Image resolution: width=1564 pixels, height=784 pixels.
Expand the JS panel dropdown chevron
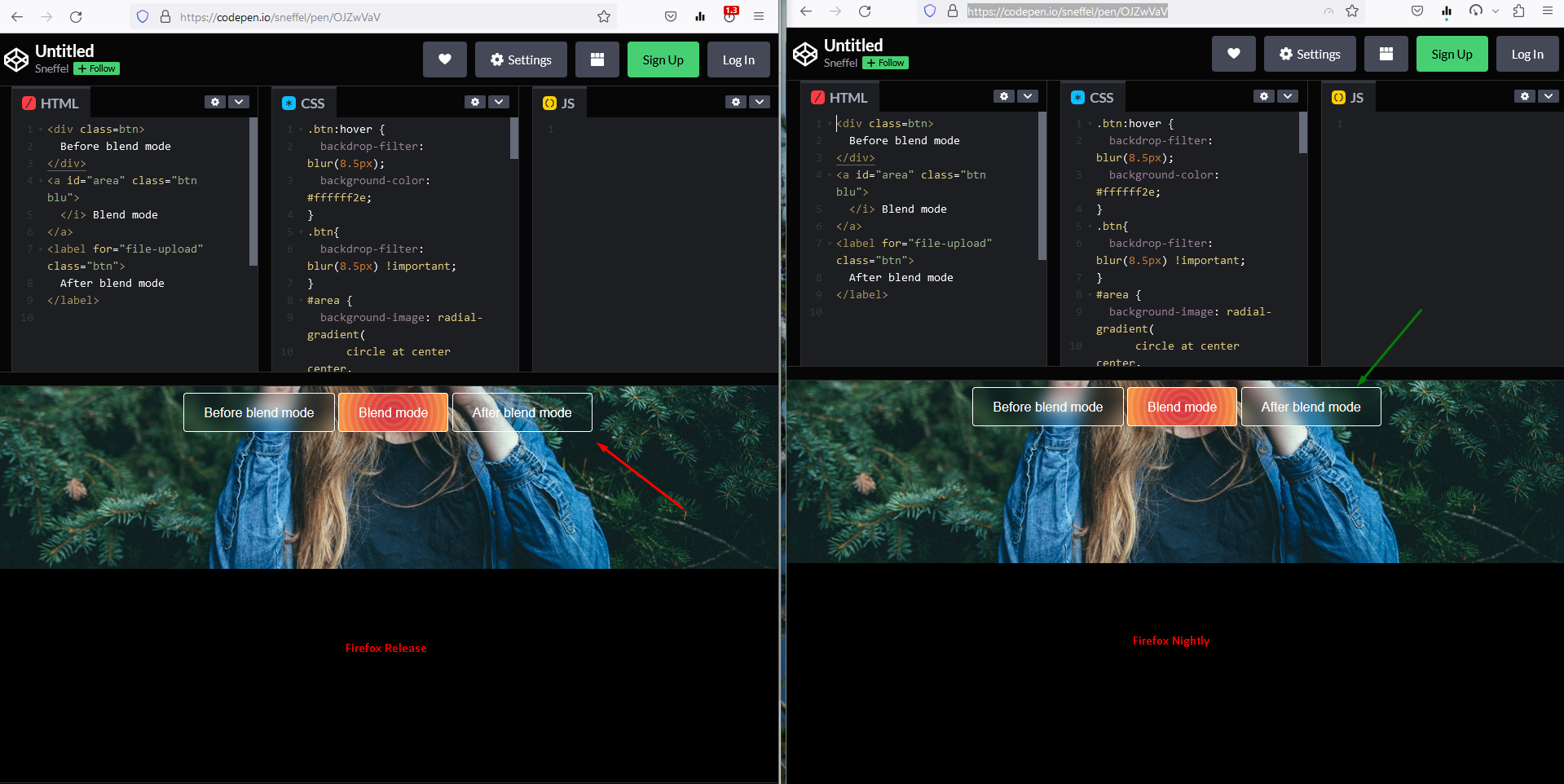click(x=759, y=102)
